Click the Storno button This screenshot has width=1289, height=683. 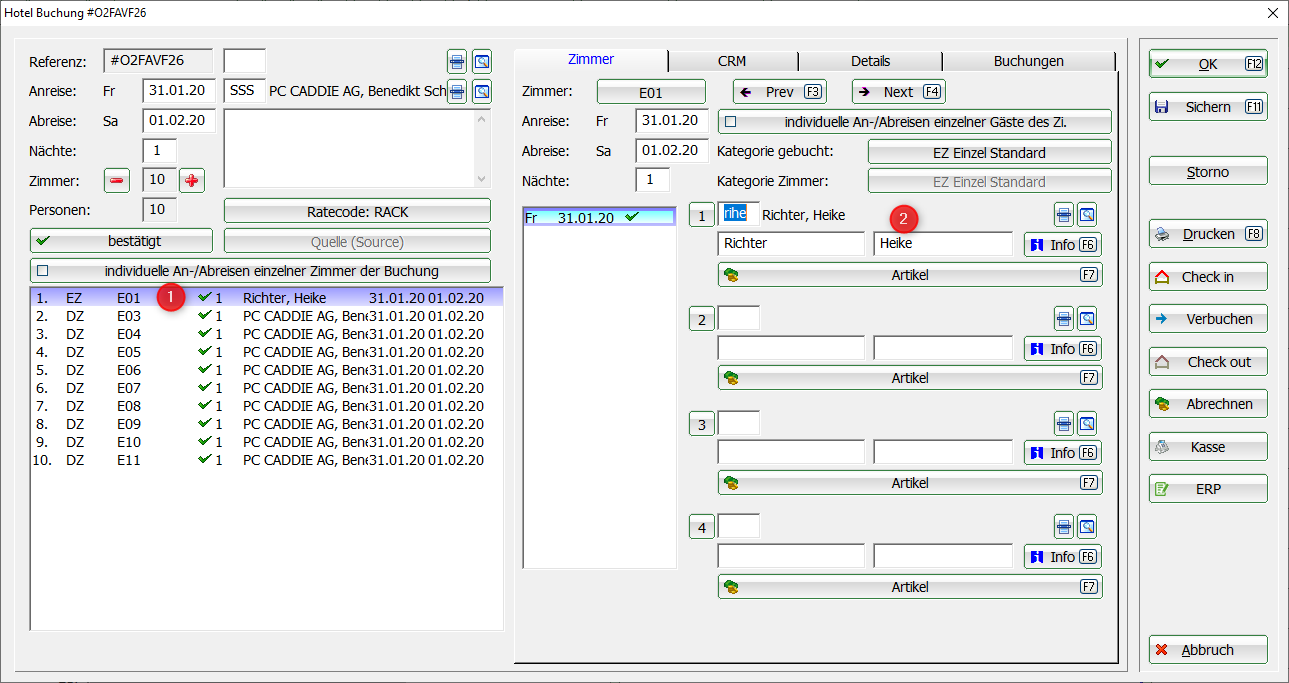tap(1208, 172)
